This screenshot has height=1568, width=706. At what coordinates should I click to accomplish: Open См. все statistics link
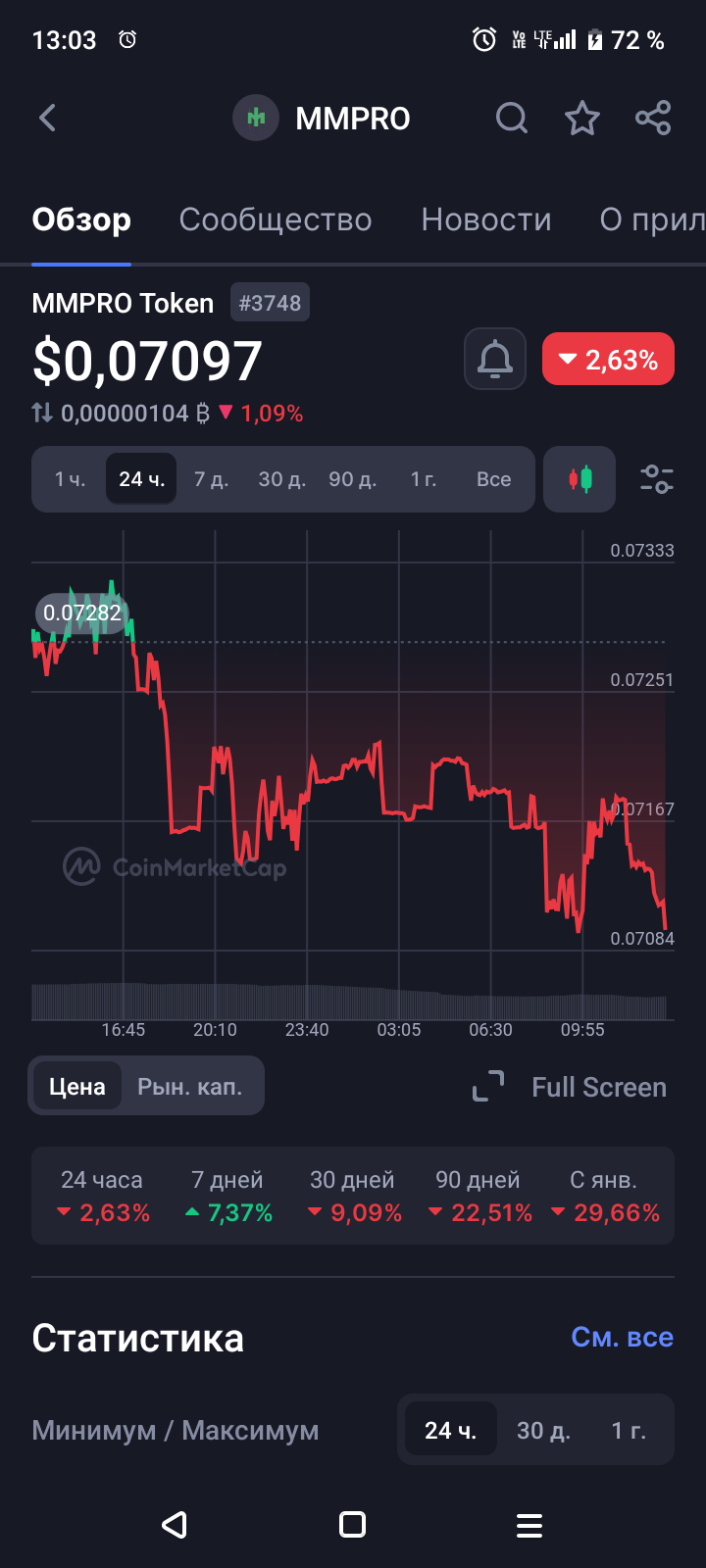(622, 1338)
